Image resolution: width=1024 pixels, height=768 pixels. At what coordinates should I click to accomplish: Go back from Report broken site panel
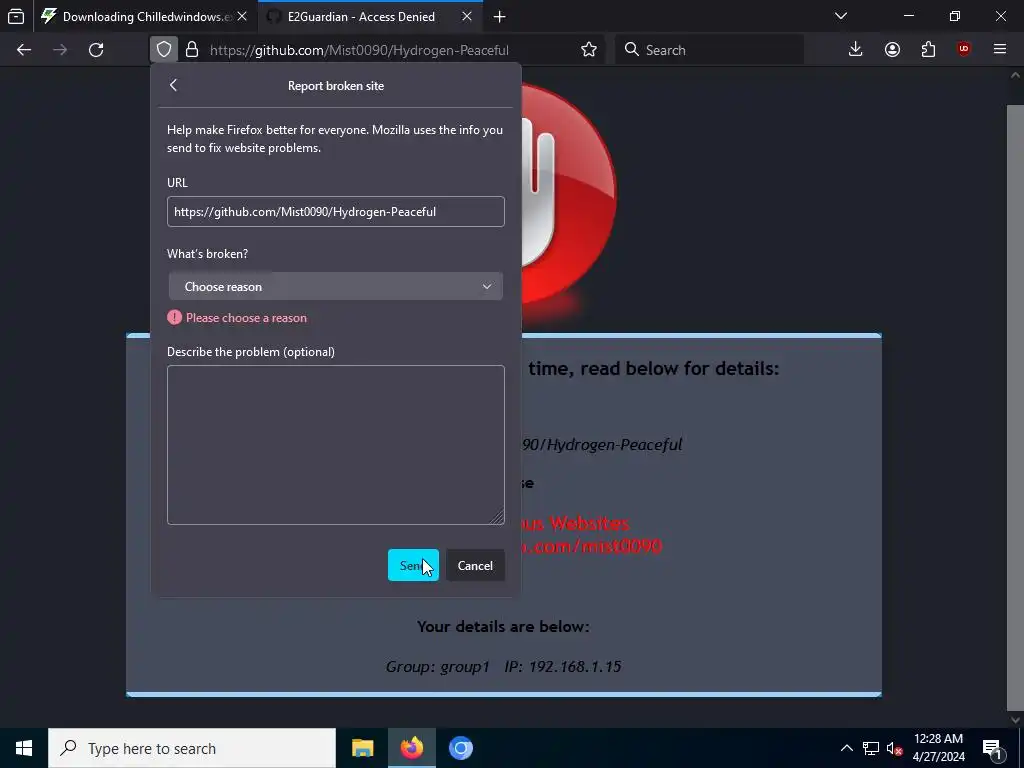[173, 85]
